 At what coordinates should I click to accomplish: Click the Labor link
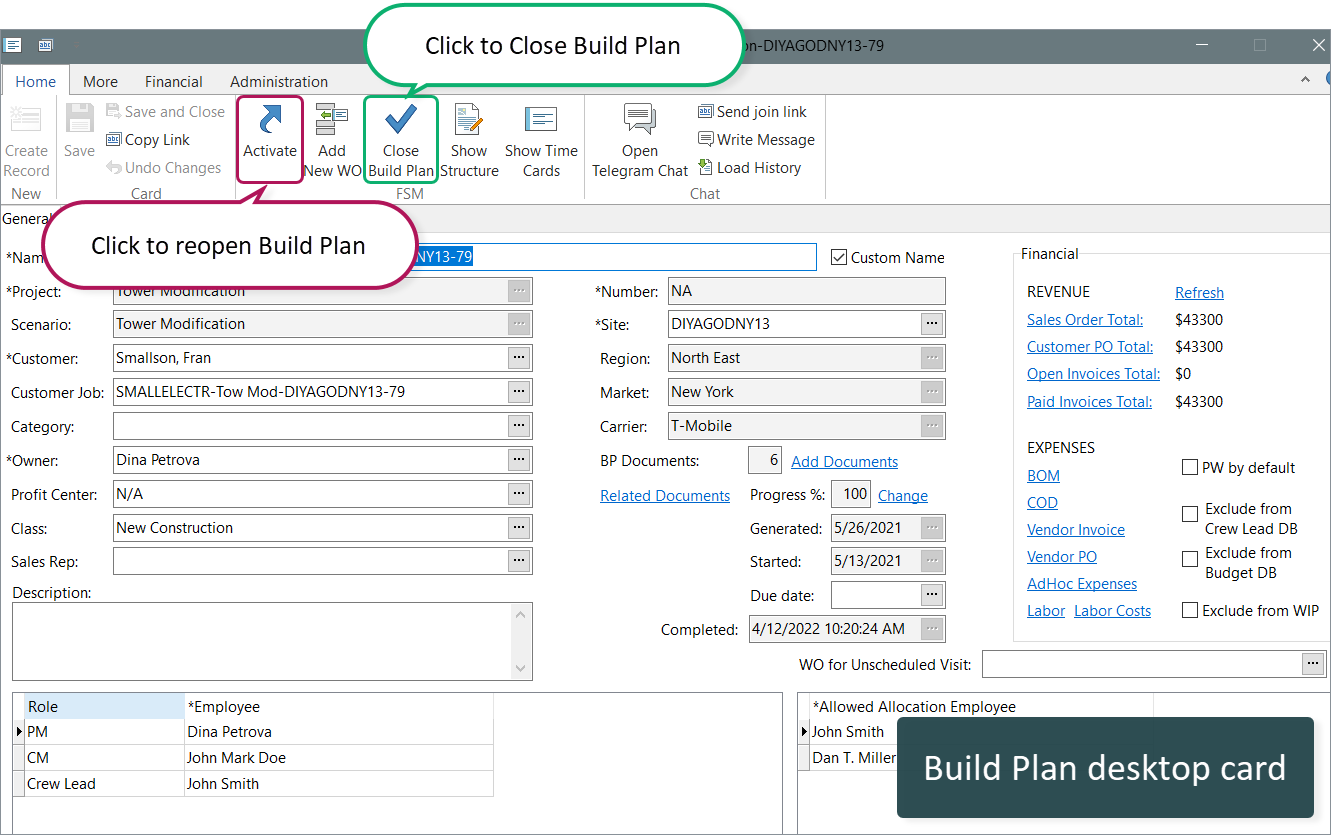pos(1046,611)
